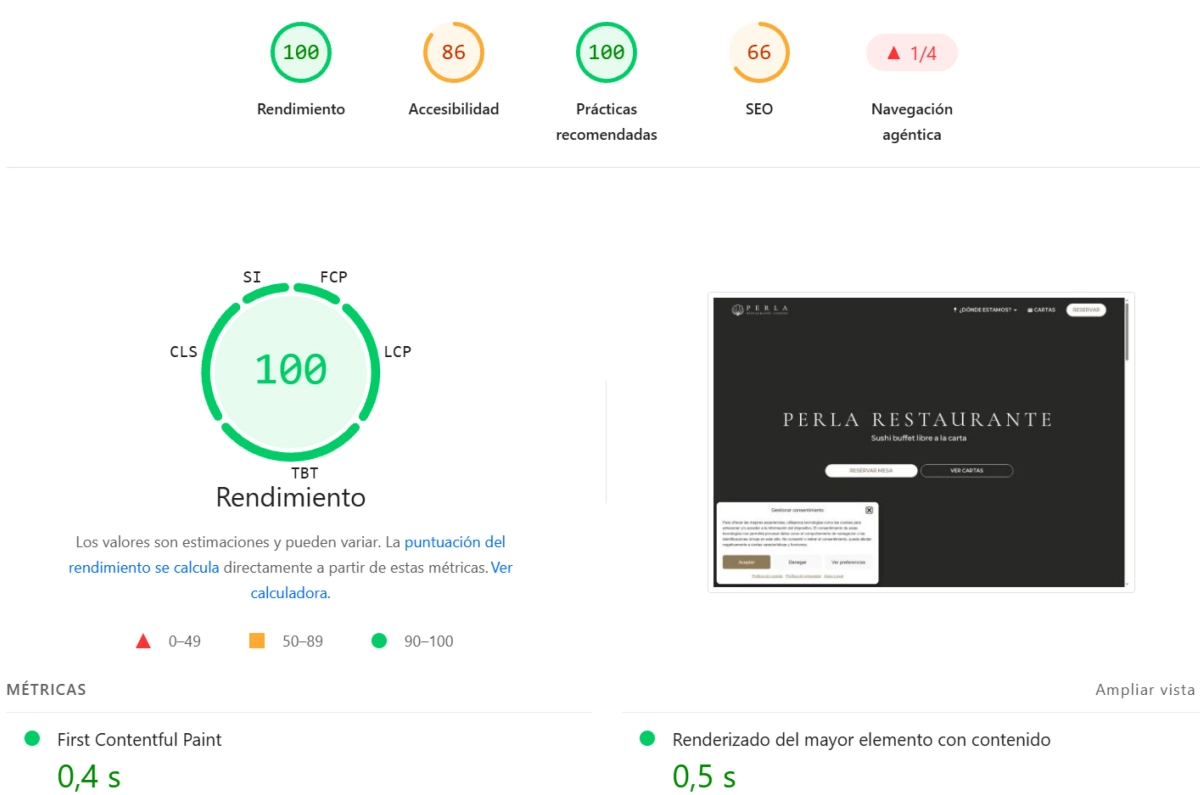Click 'Renderizado del mayor elemento con contenido' title
Image resolution: width=1200 pixels, height=795 pixels.
coord(861,740)
